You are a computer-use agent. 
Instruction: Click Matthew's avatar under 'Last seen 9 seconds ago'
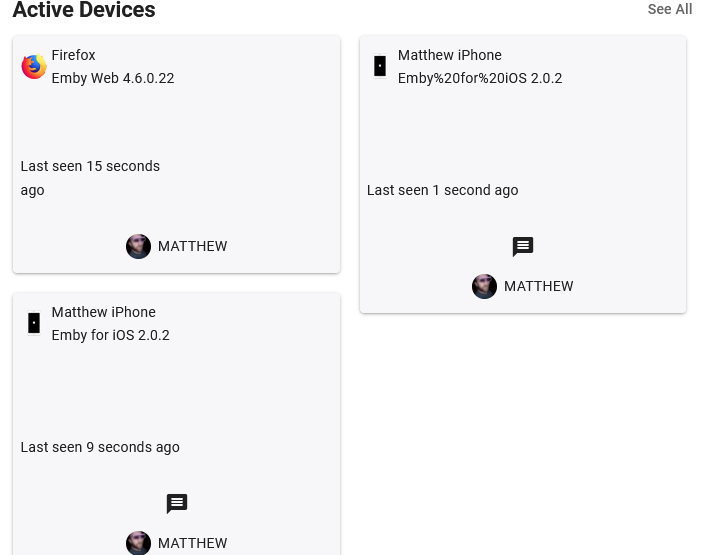[x=138, y=543]
